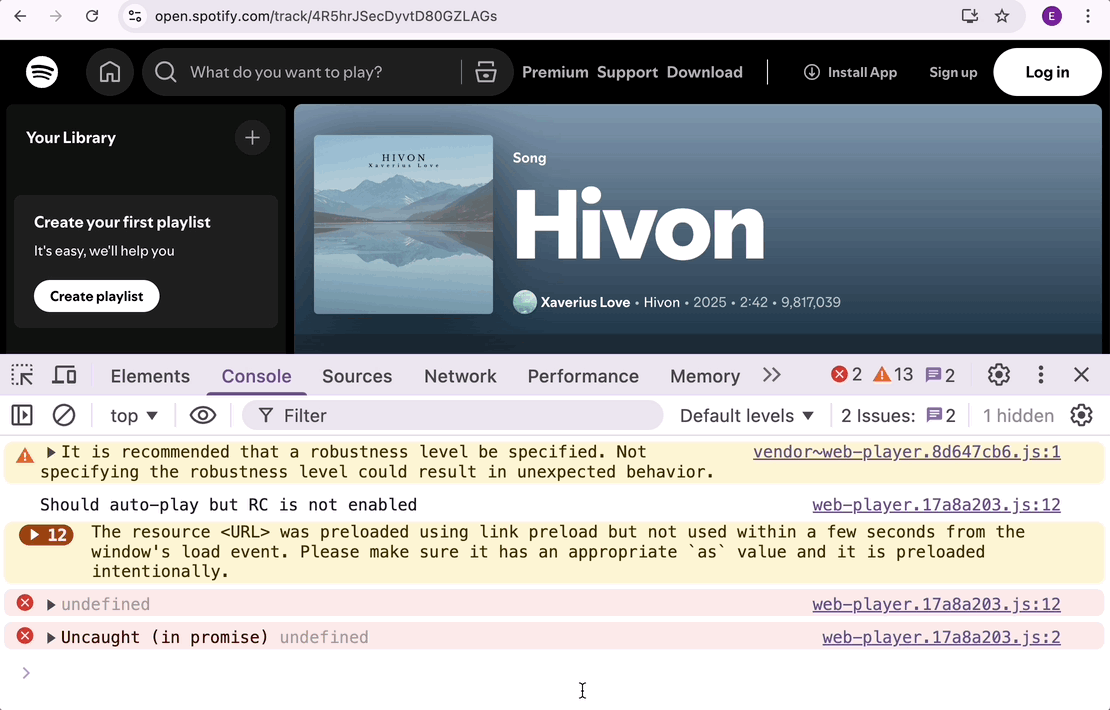Create live expression with eye icon
The image size is (1110, 710).
202,416
